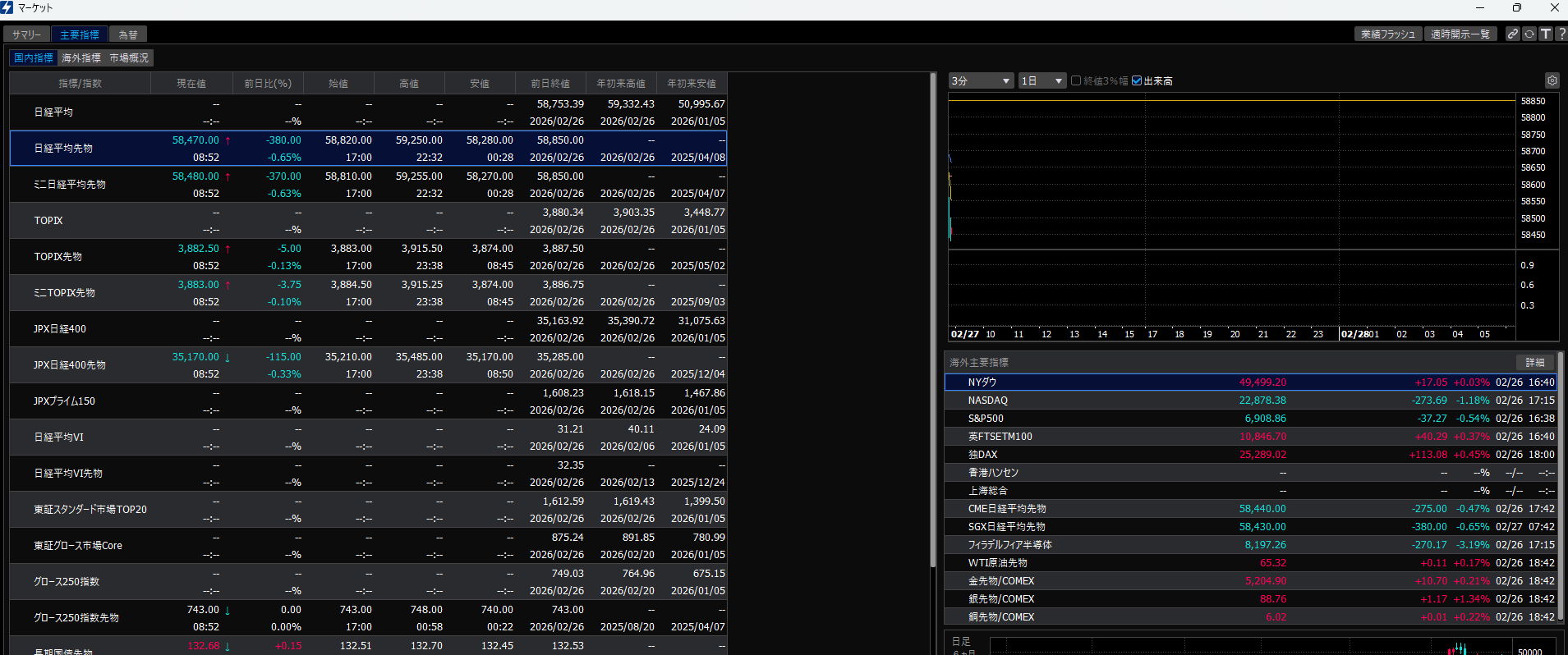This screenshot has width=1568, height=655.
Task: Click the restore window icon in title bar
Action: (x=1516, y=7)
